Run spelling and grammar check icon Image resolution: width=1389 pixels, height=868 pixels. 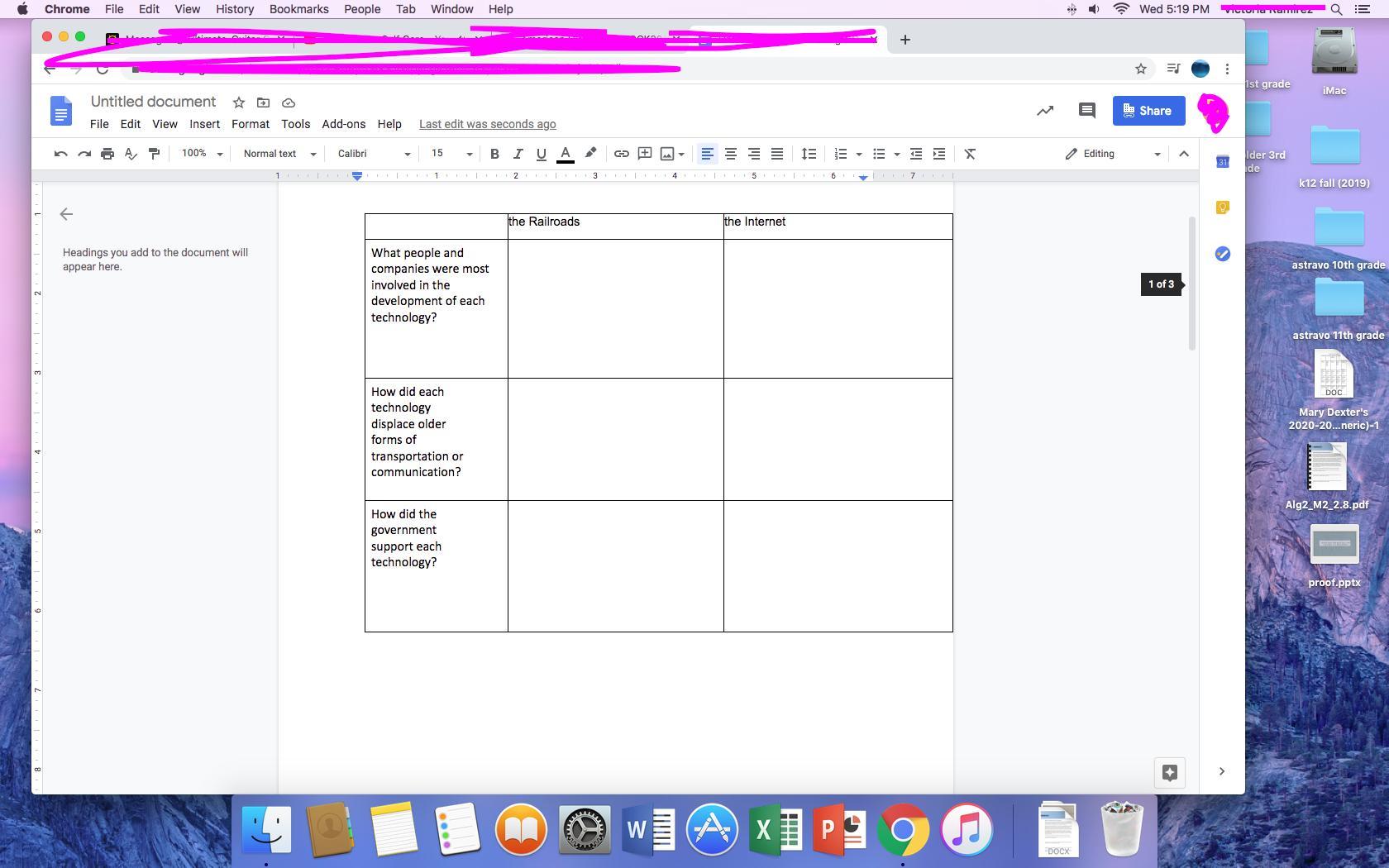pos(131,154)
